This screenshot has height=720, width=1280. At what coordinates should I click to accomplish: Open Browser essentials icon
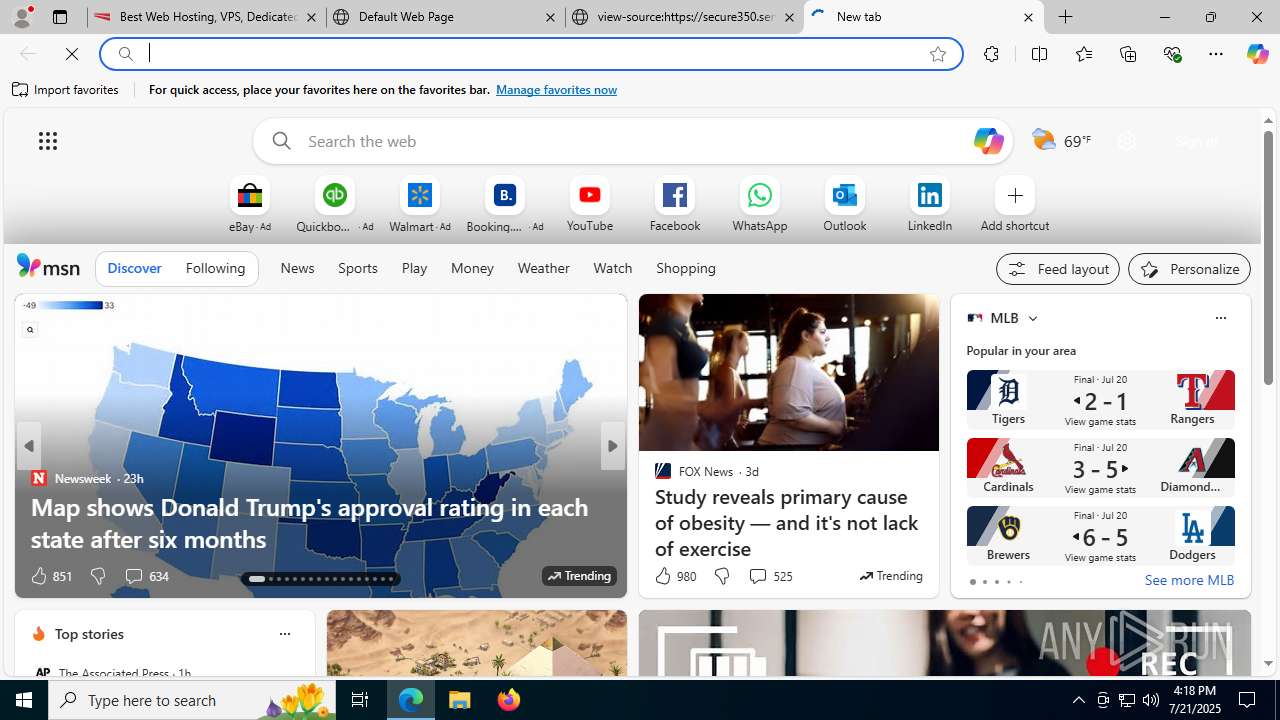[x=1172, y=54]
